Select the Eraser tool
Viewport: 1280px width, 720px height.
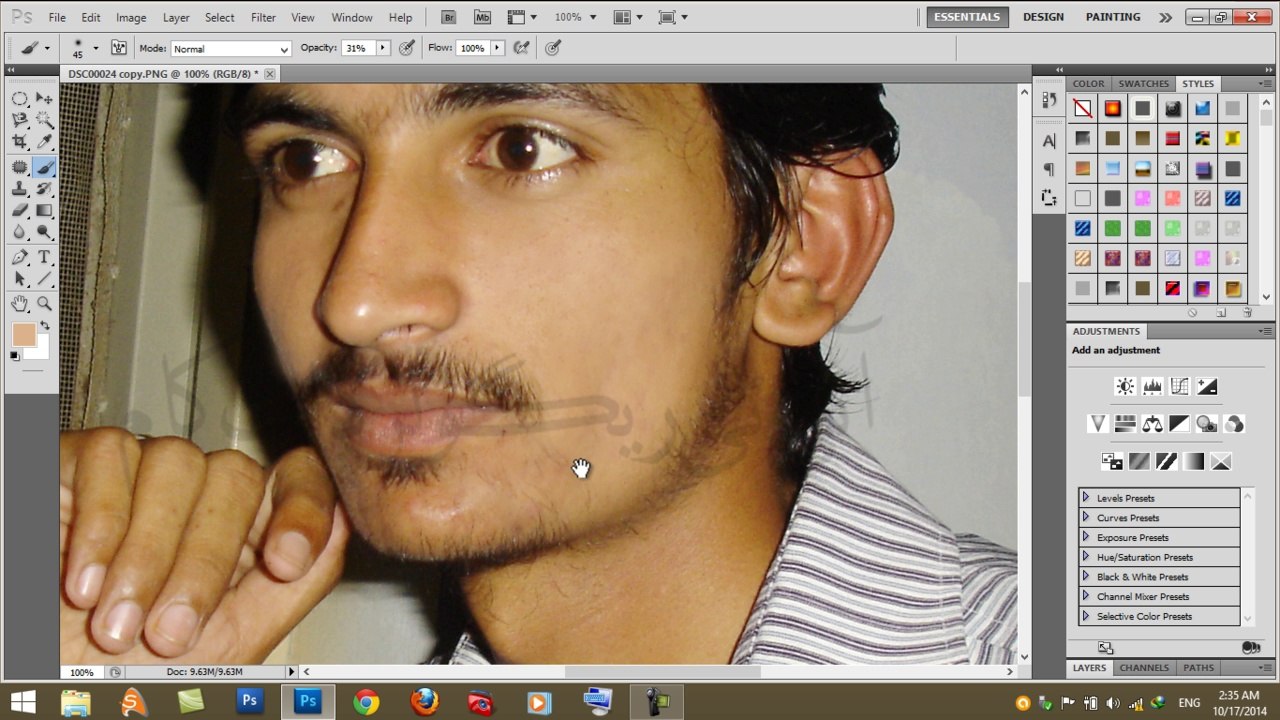20,211
